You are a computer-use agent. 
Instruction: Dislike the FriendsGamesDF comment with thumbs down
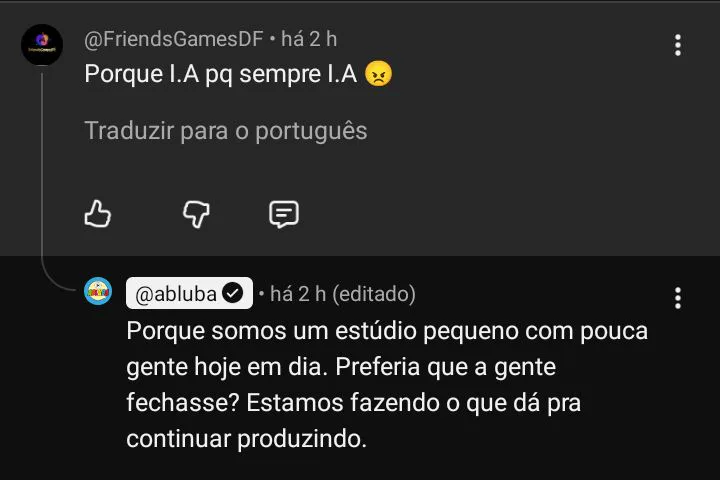196,213
